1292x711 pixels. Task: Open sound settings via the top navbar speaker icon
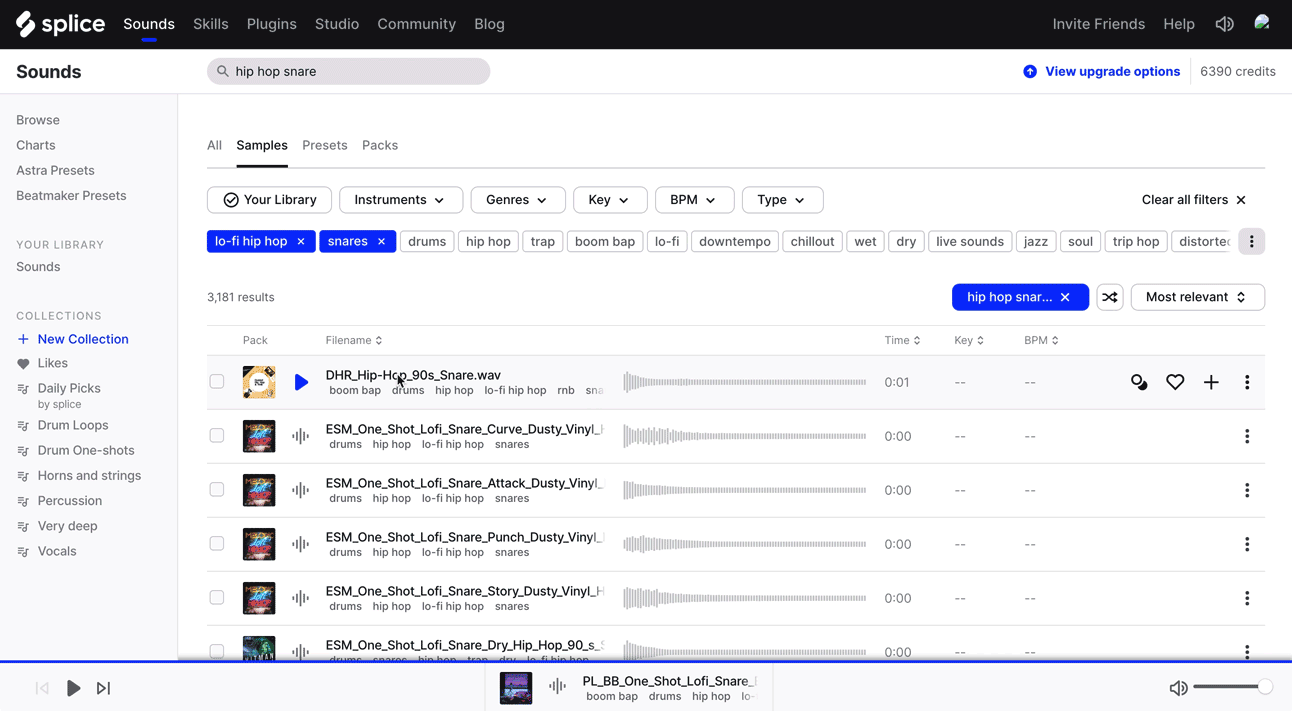click(1224, 23)
